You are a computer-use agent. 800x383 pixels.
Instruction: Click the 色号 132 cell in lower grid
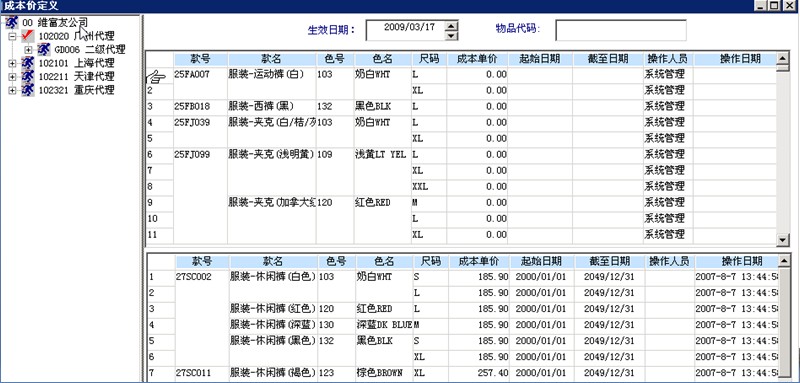pyautogui.click(x=337, y=341)
